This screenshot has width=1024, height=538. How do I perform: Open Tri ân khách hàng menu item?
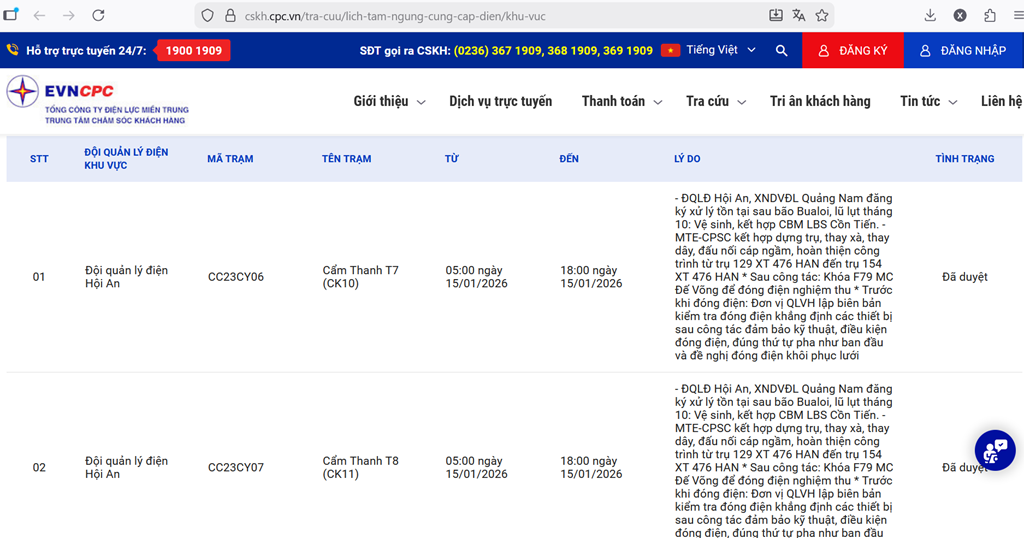click(x=820, y=101)
